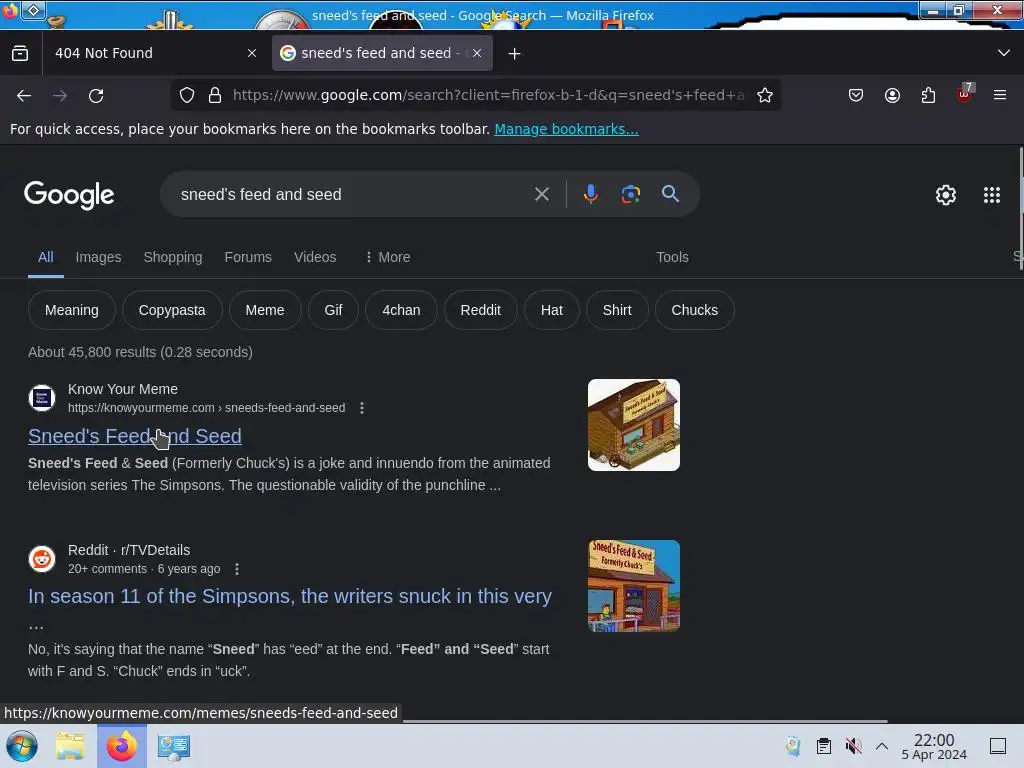The image size is (1024, 768).
Task: Open Google quick settings gear
Action: tap(946, 195)
